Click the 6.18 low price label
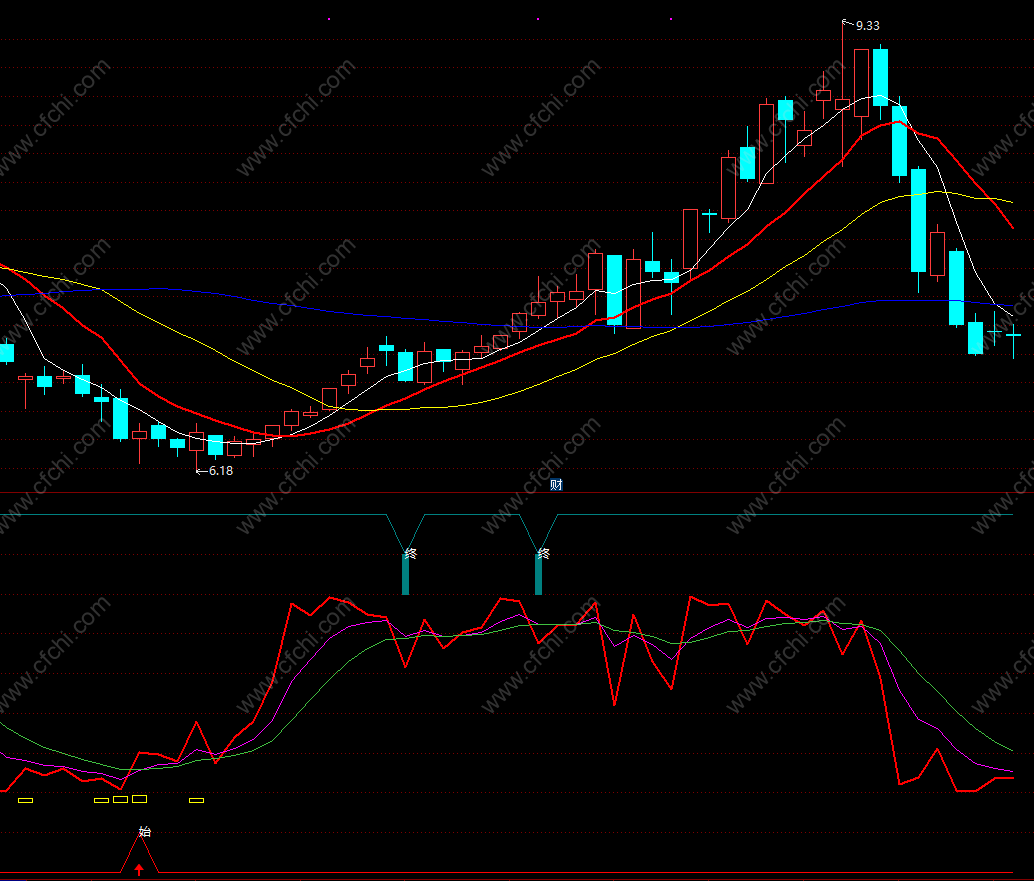The height and width of the screenshot is (881, 1034). click(221, 471)
